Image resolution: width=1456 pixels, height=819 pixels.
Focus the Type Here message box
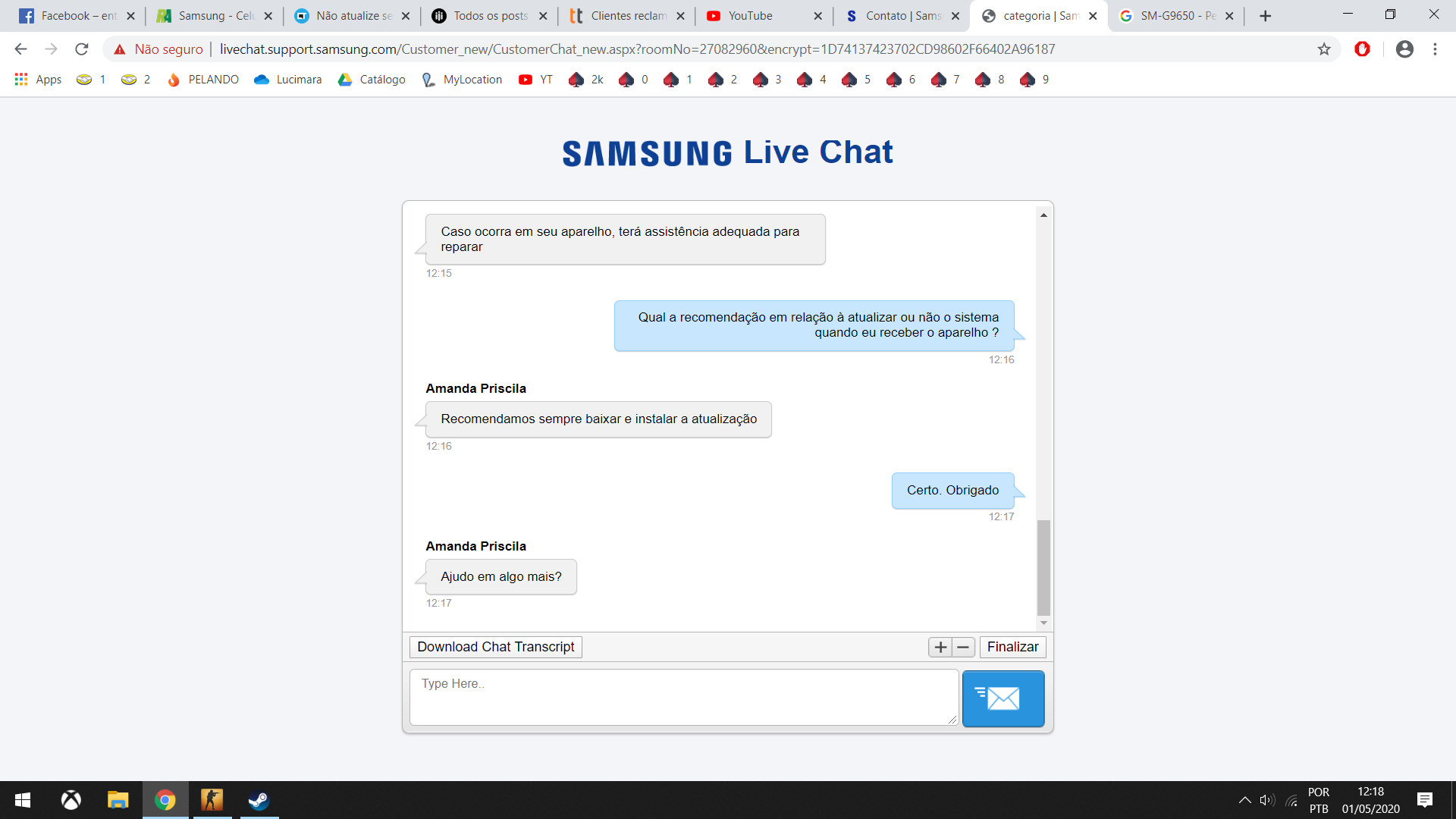coord(683,697)
